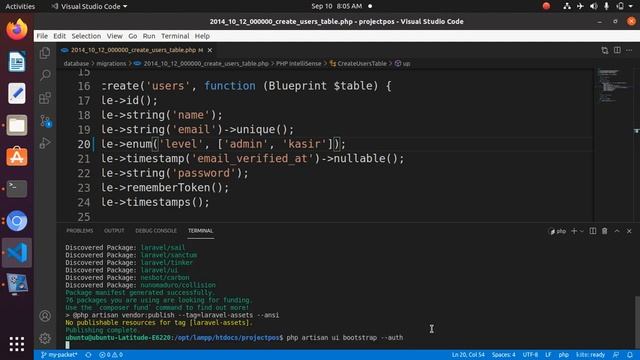Image resolution: width=640 pixels, height=360 pixels.
Task: Open the Edit menu
Action: [x=59, y=36]
